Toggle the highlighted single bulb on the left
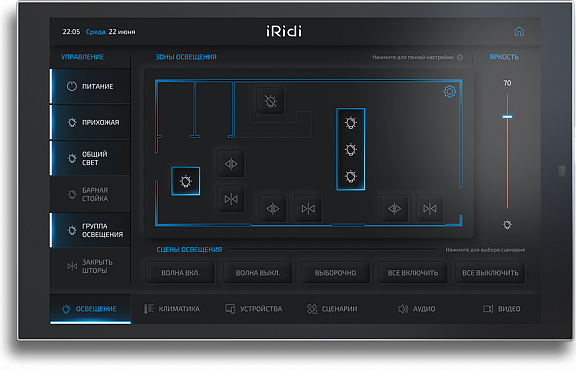The width and height of the screenshot is (576, 370). click(186, 181)
